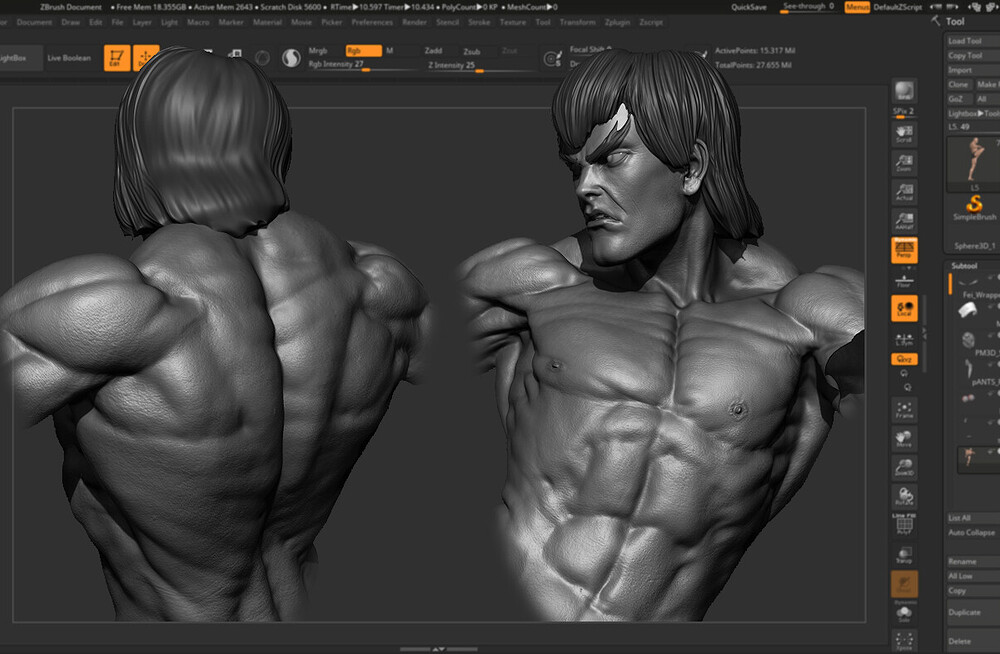The image size is (1000, 654).
Task: Click the Rename subtool button
Action: (x=972, y=561)
